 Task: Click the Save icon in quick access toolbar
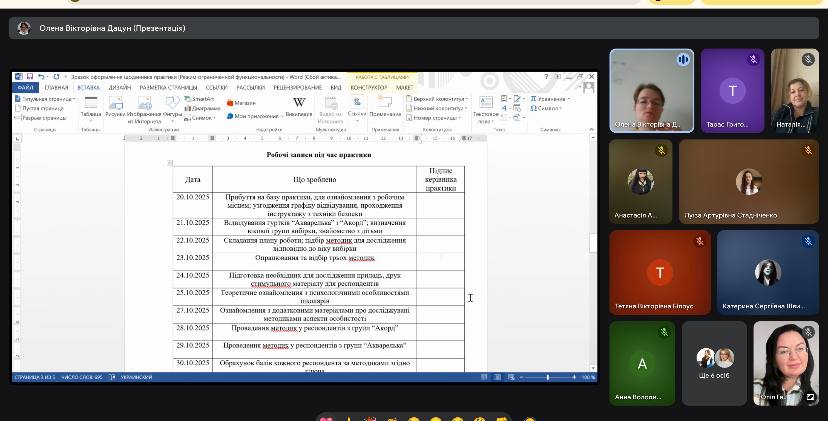29,76
